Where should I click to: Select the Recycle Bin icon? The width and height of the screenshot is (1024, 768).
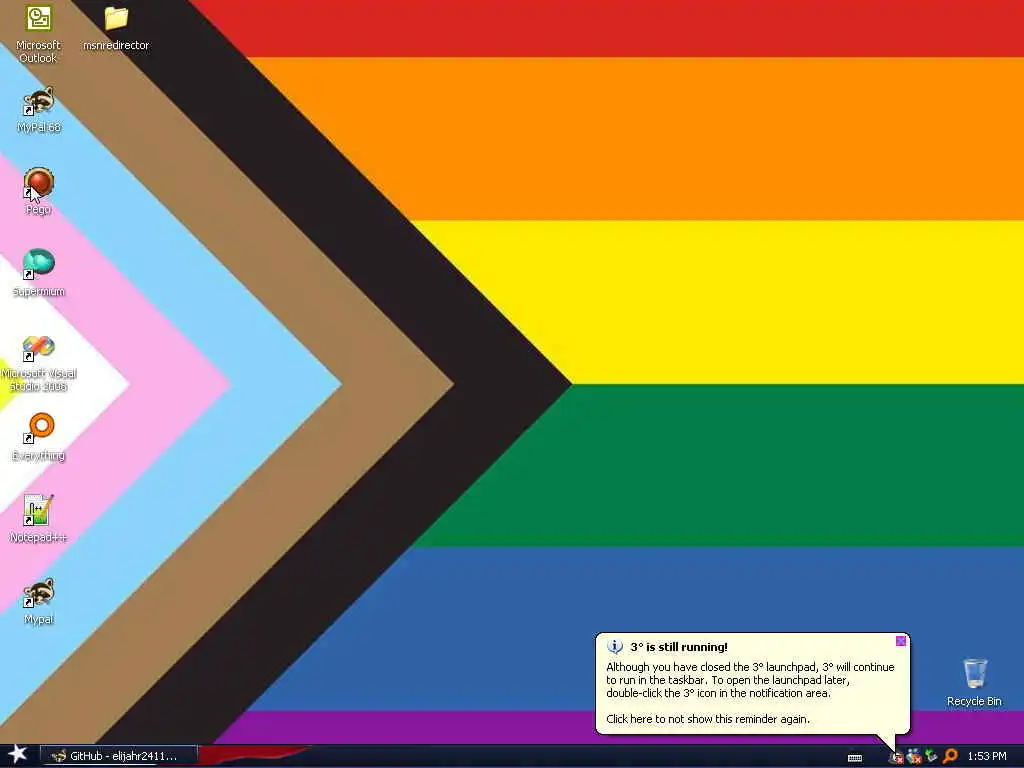click(x=974, y=682)
